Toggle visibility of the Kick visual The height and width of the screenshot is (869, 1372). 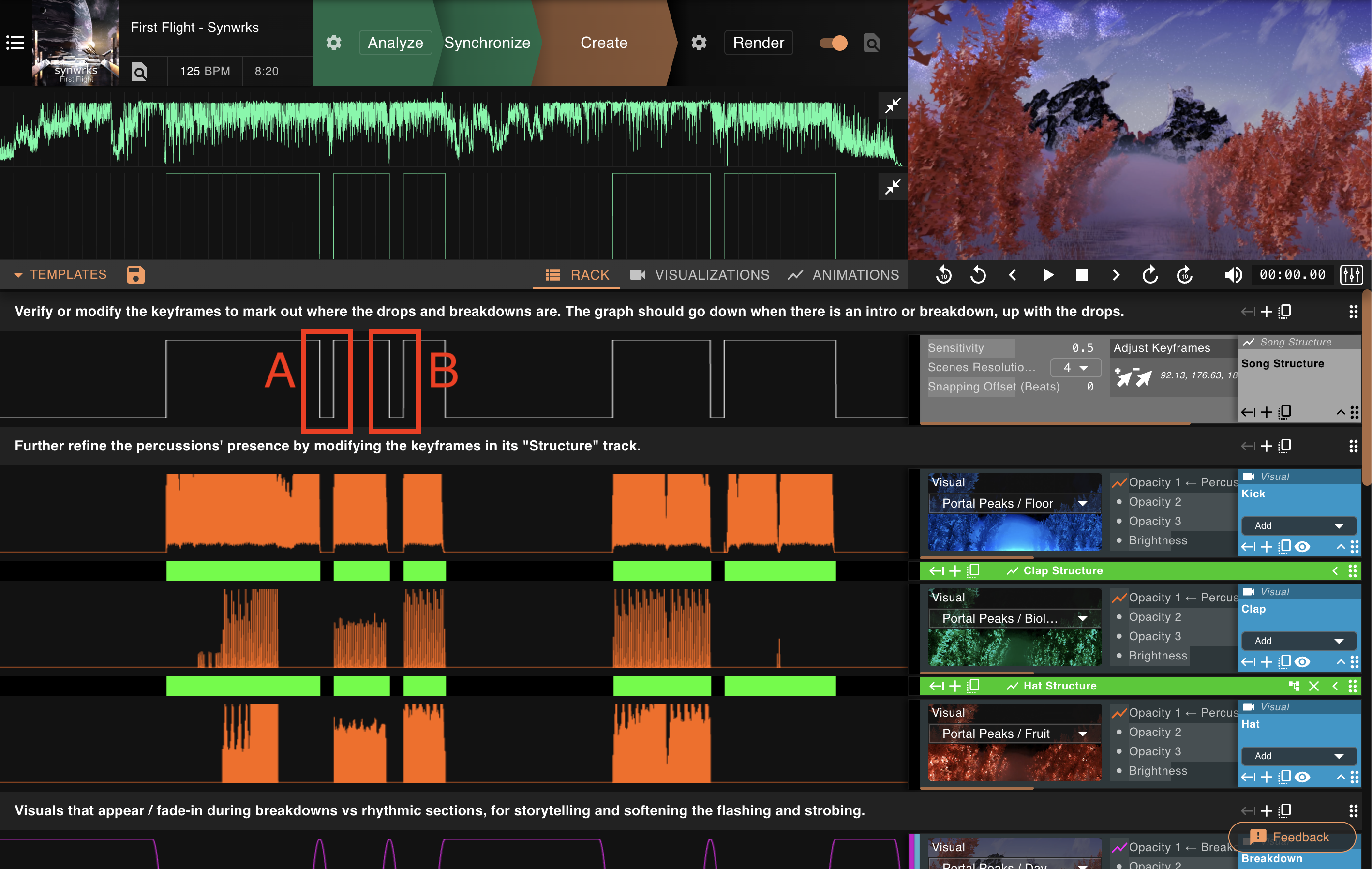point(1302,547)
